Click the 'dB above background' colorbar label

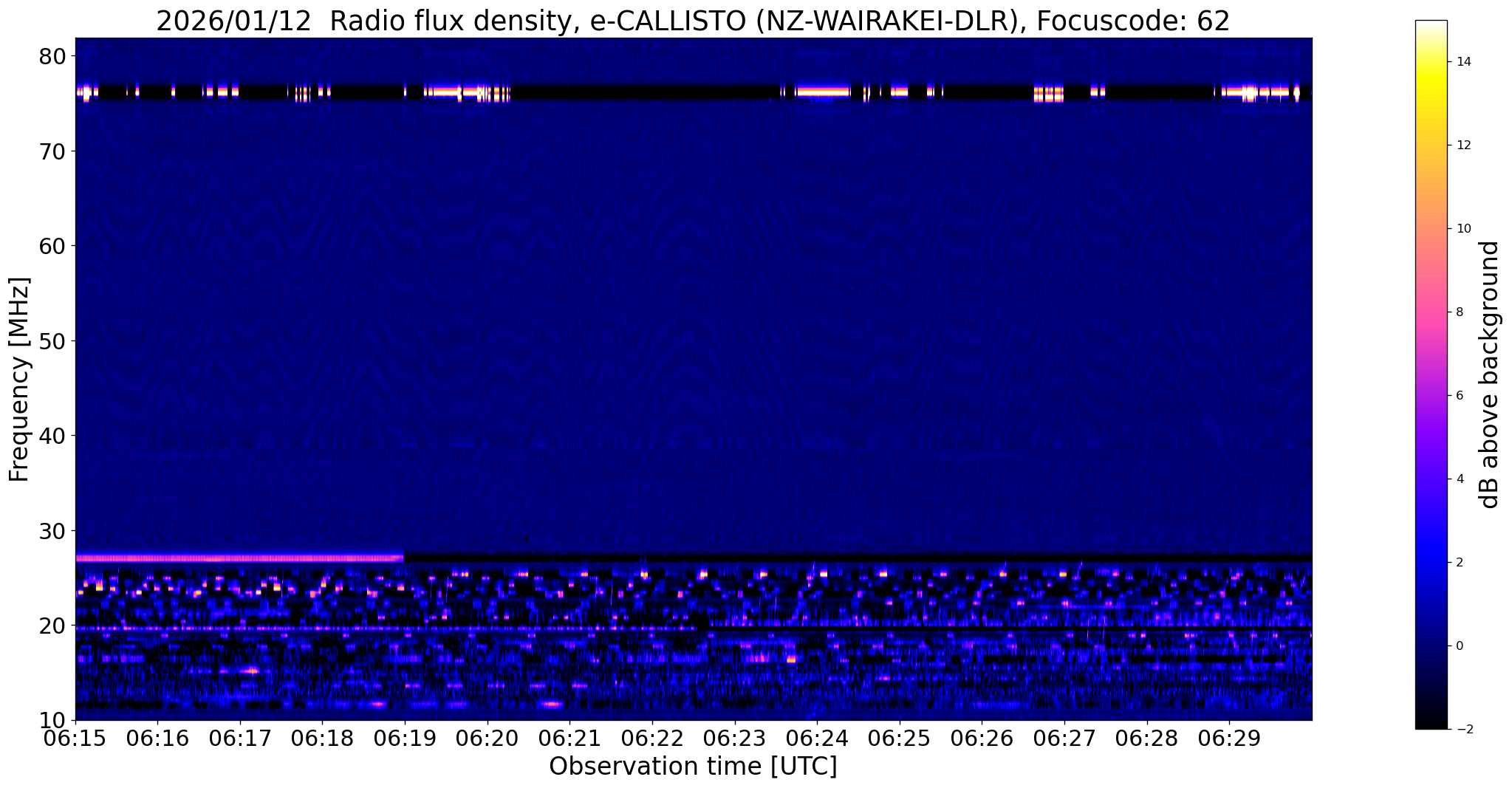(x=1490, y=374)
